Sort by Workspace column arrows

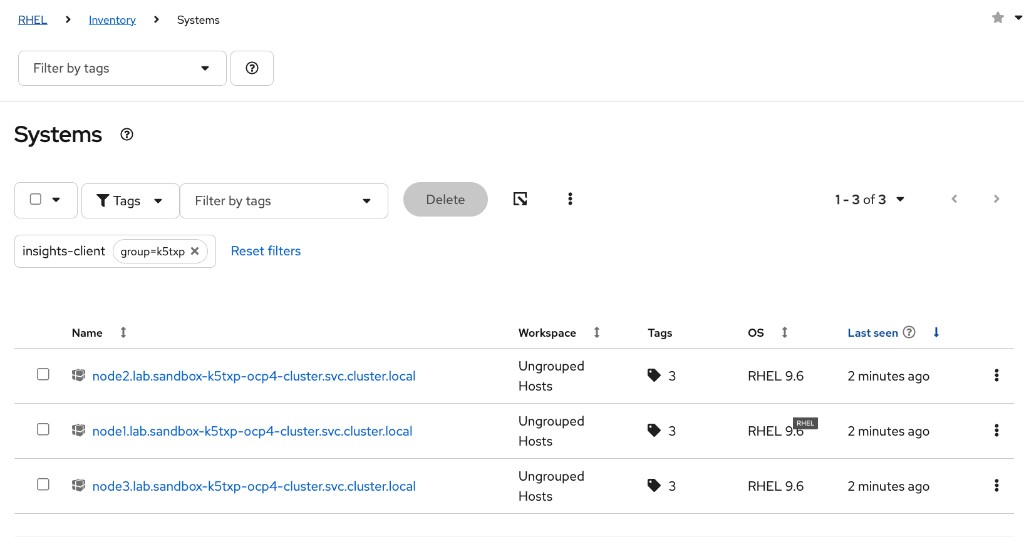click(x=596, y=333)
